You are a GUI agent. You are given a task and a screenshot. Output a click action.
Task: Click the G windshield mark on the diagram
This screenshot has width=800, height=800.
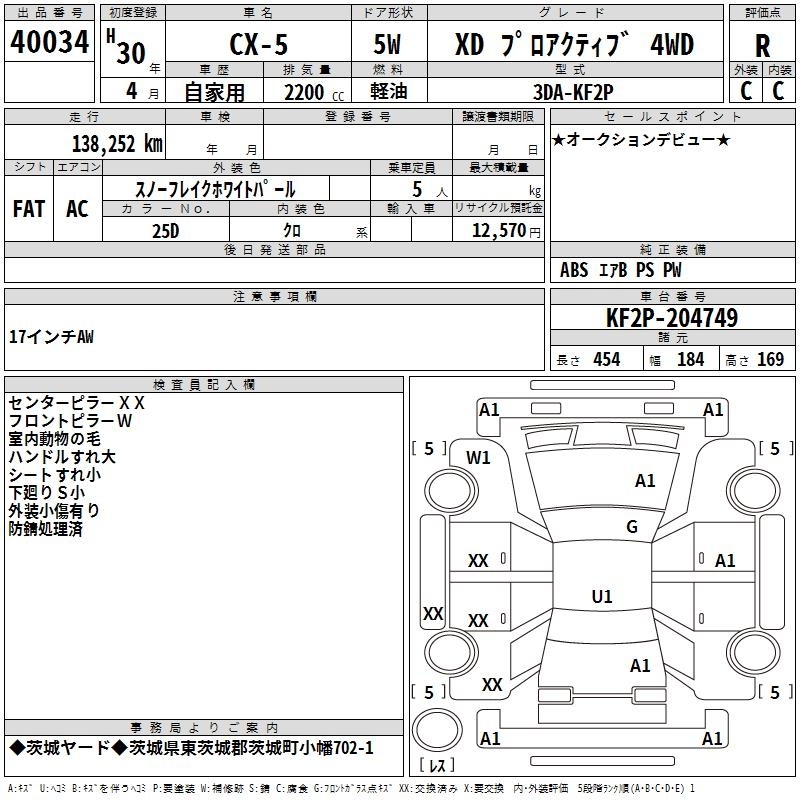pyautogui.click(x=632, y=527)
